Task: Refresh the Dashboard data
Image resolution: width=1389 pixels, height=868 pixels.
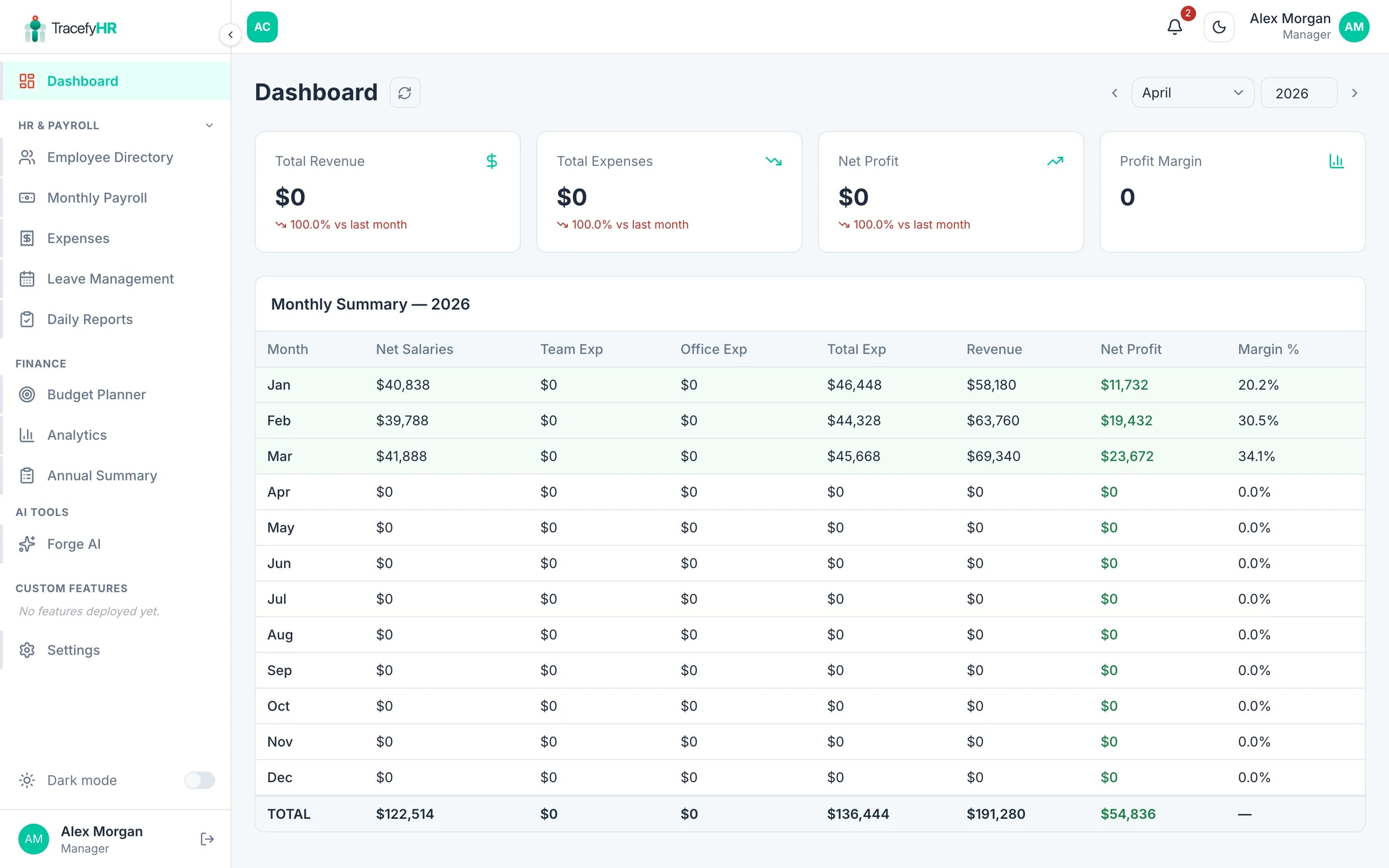Action: click(405, 93)
